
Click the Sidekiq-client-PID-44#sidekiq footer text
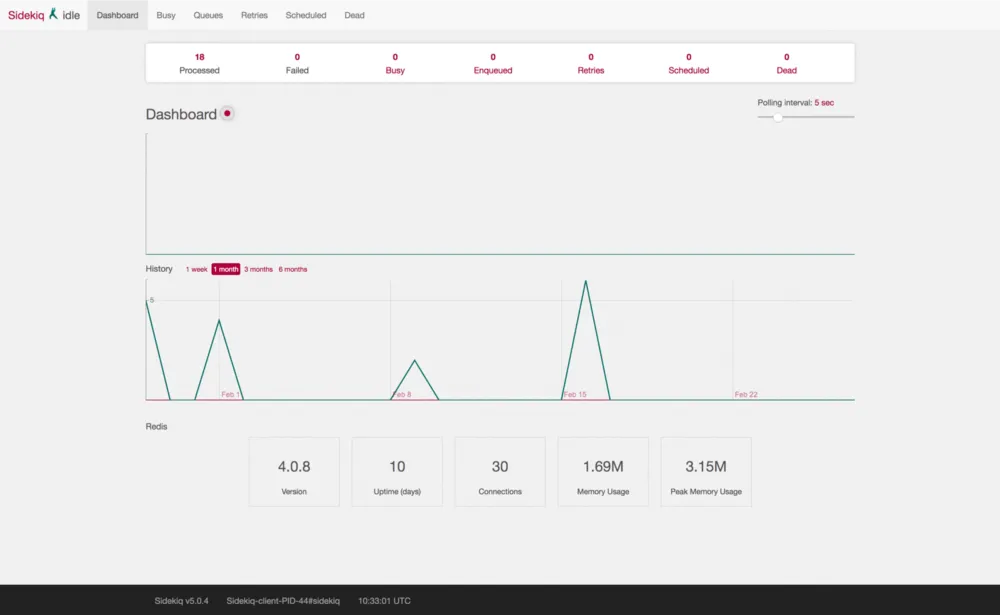(x=283, y=601)
